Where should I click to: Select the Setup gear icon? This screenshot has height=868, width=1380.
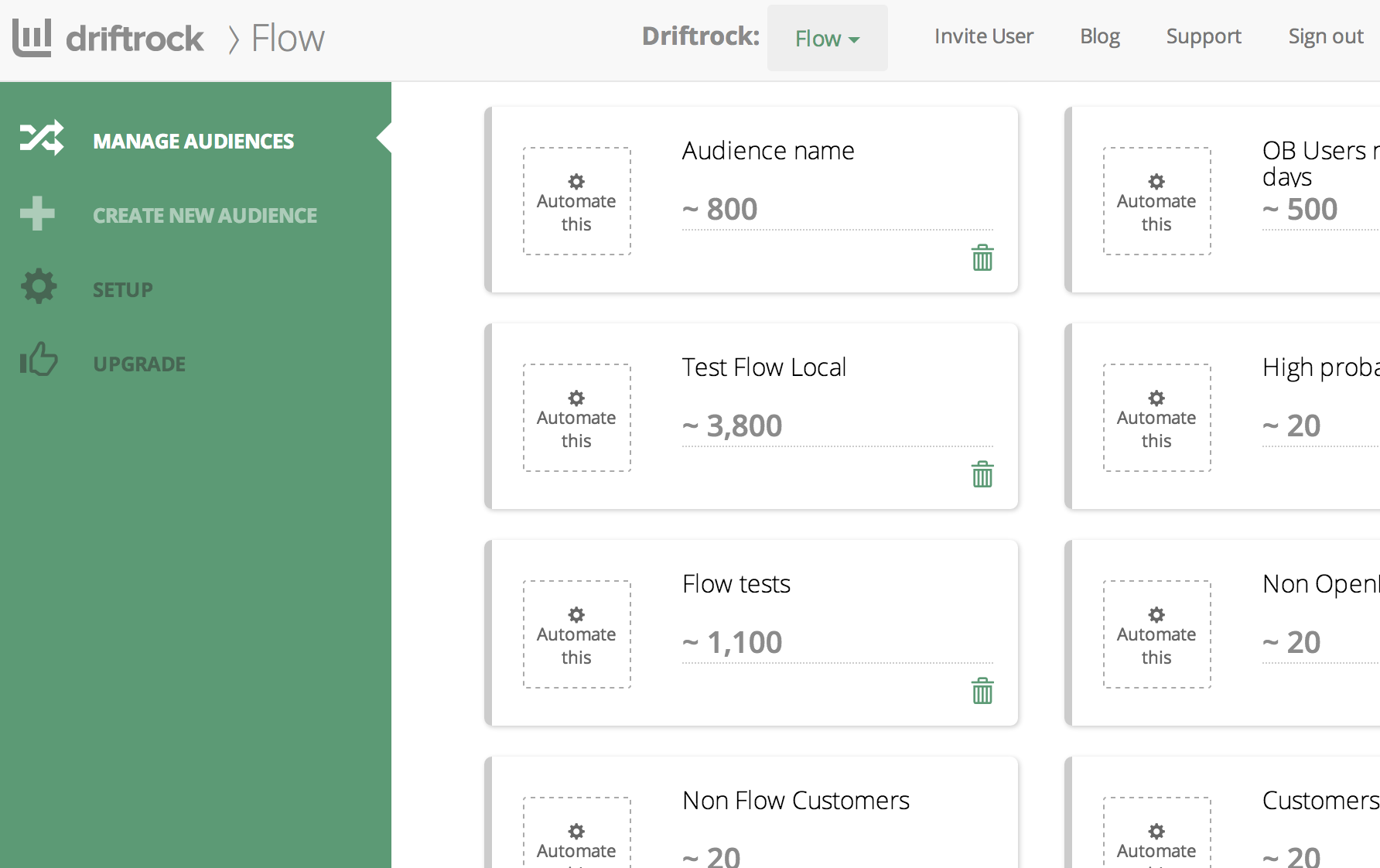tap(37, 286)
